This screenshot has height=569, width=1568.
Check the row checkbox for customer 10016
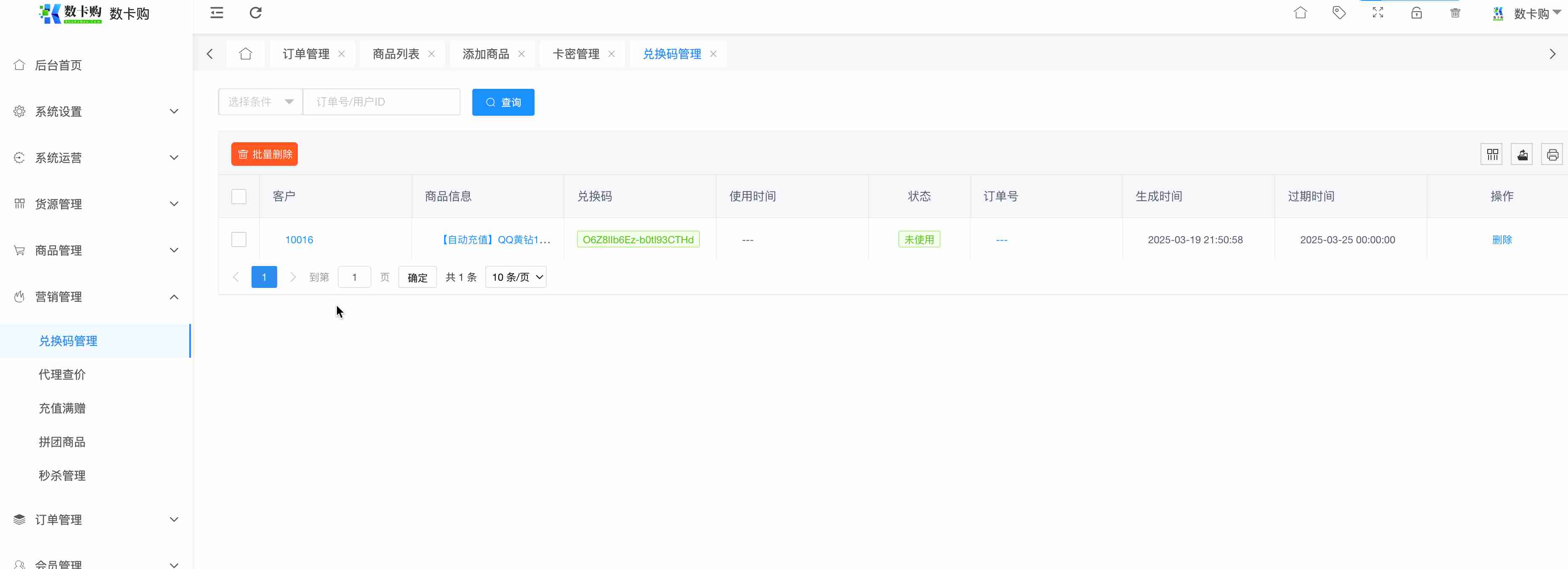point(238,239)
